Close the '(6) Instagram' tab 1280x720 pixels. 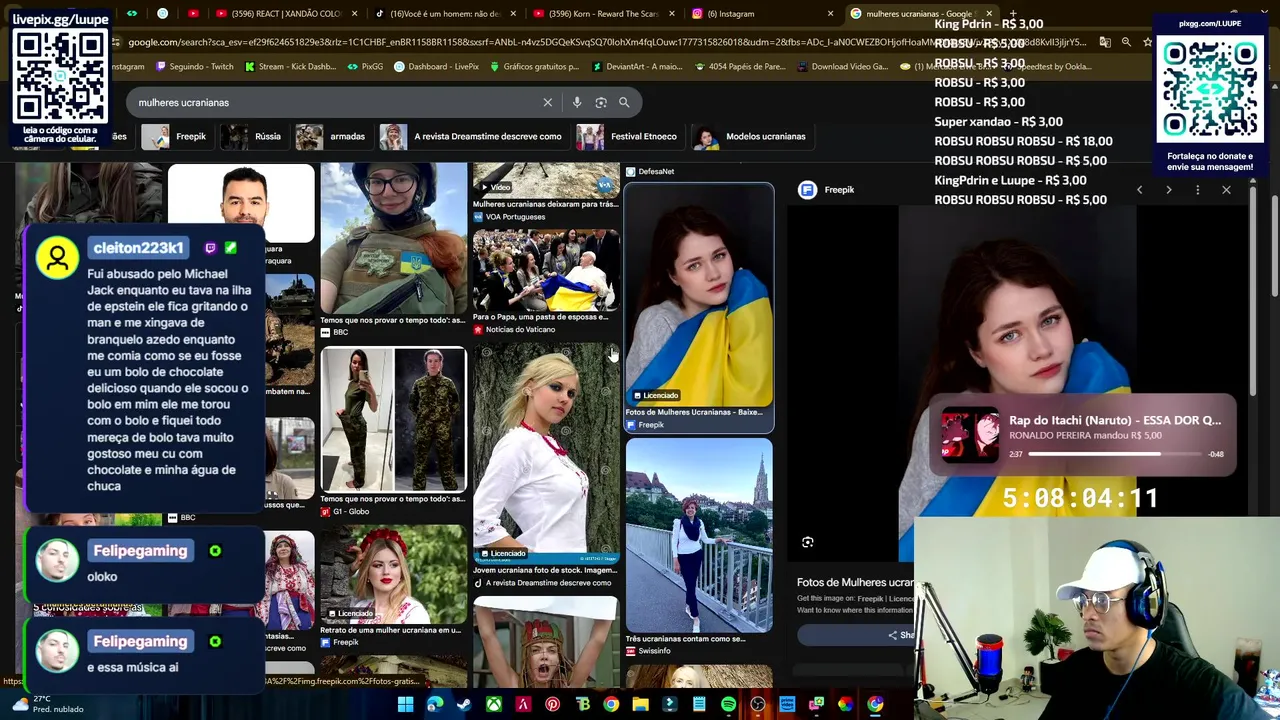pyautogui.click(x=830, y=14)
